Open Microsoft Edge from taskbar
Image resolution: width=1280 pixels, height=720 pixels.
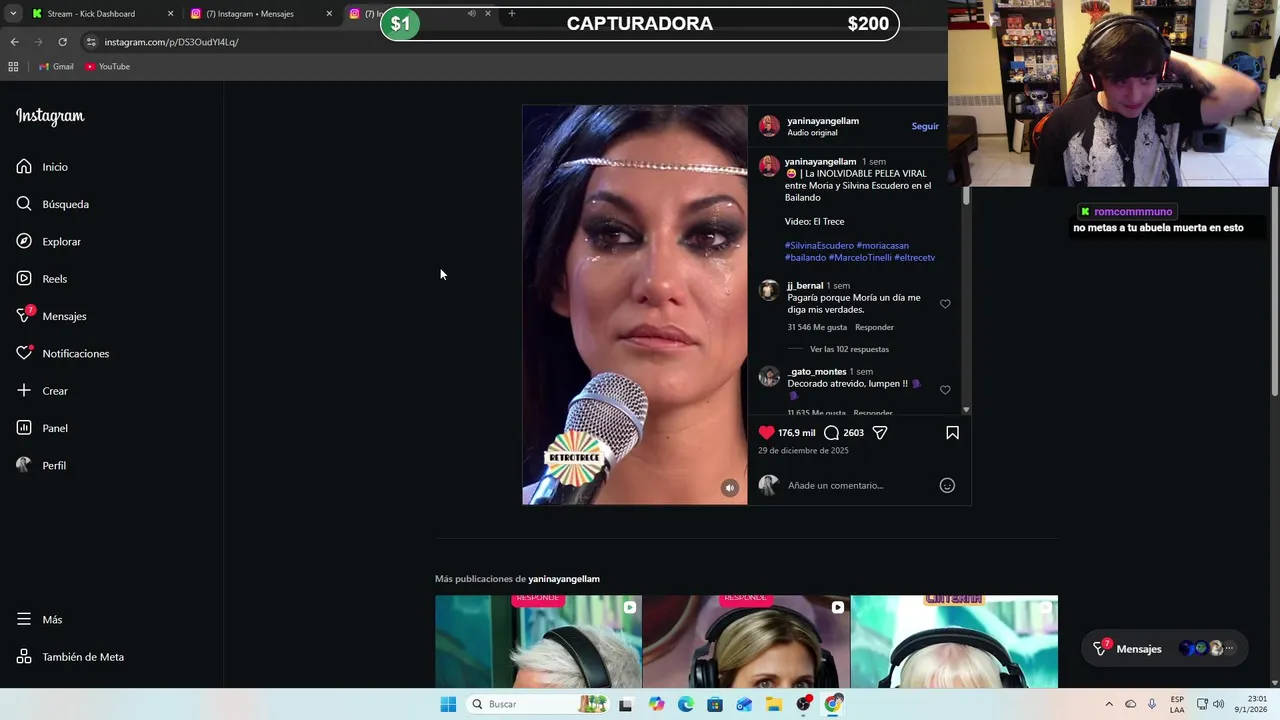pos(686,705)
